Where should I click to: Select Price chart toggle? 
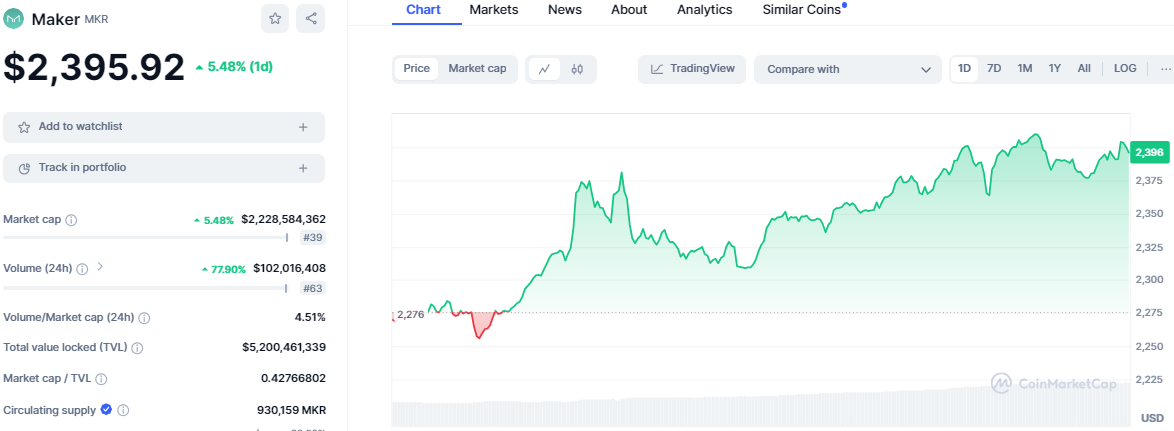point(416,69)
